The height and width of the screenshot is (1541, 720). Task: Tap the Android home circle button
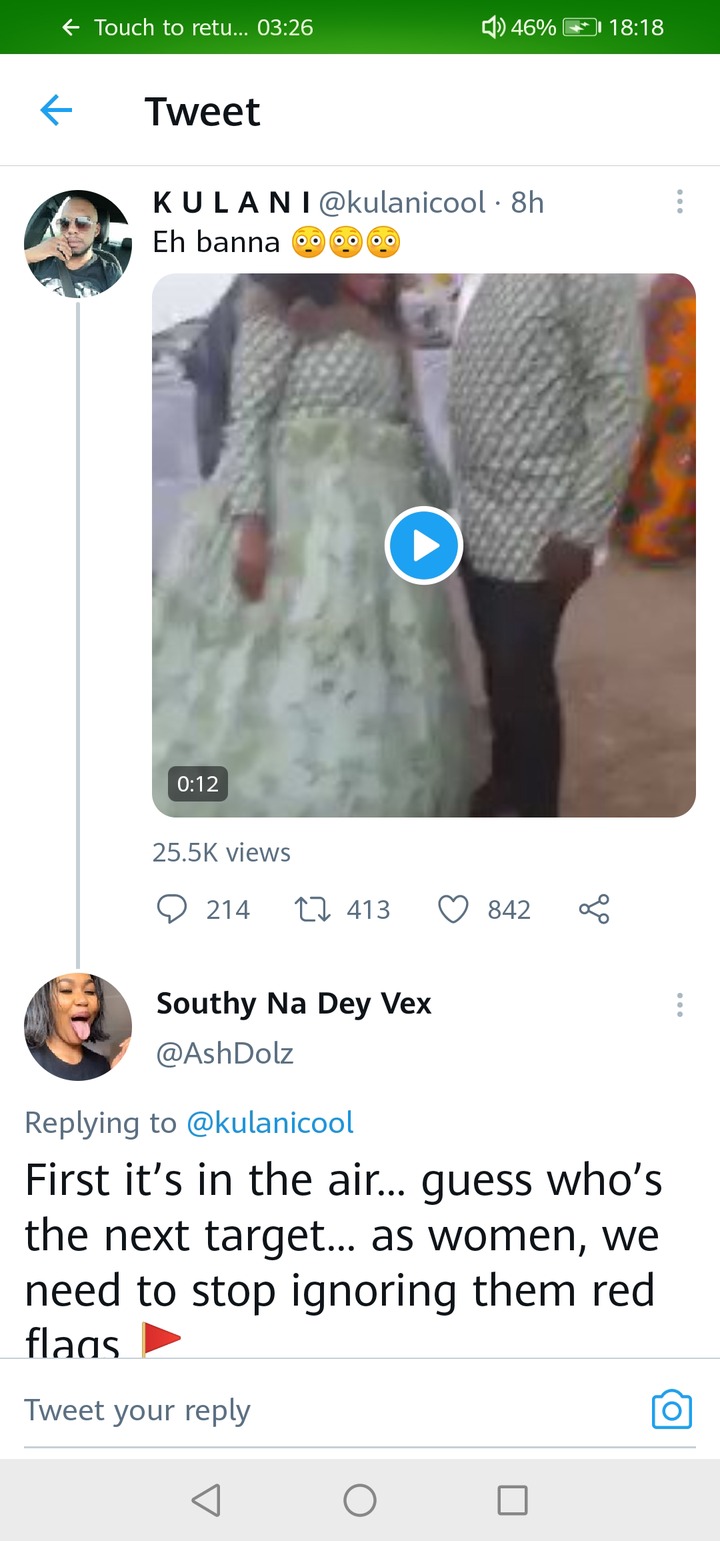[x=360, y=1500]
